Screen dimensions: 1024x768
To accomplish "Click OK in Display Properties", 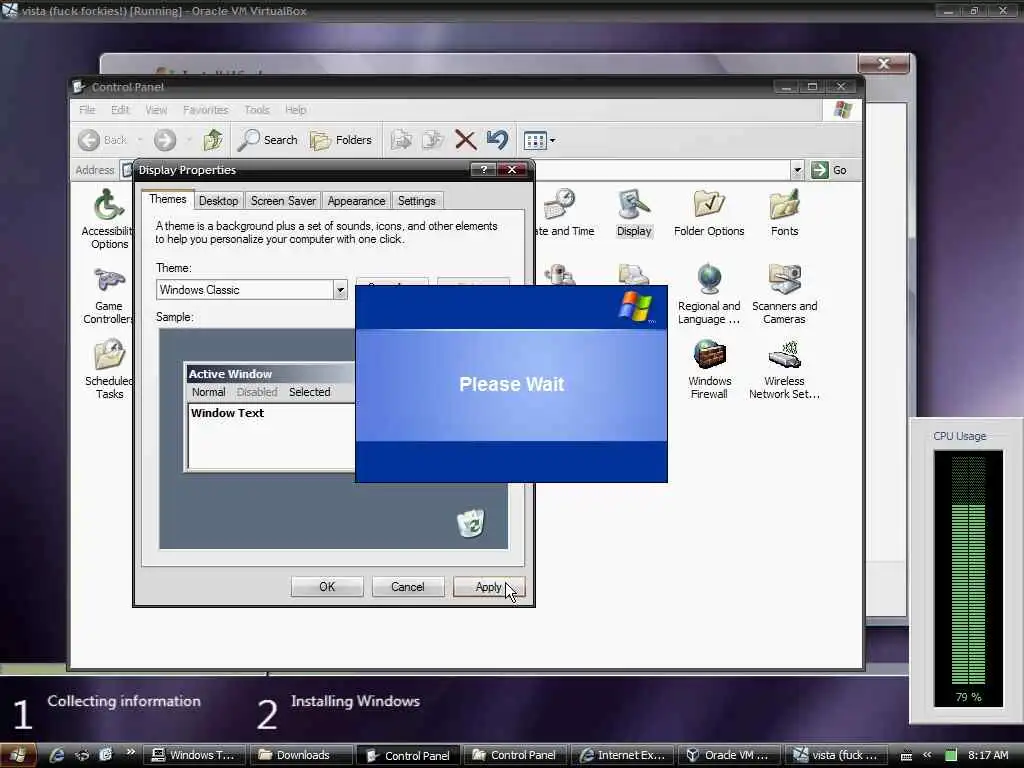I will [x=327, y=587].
